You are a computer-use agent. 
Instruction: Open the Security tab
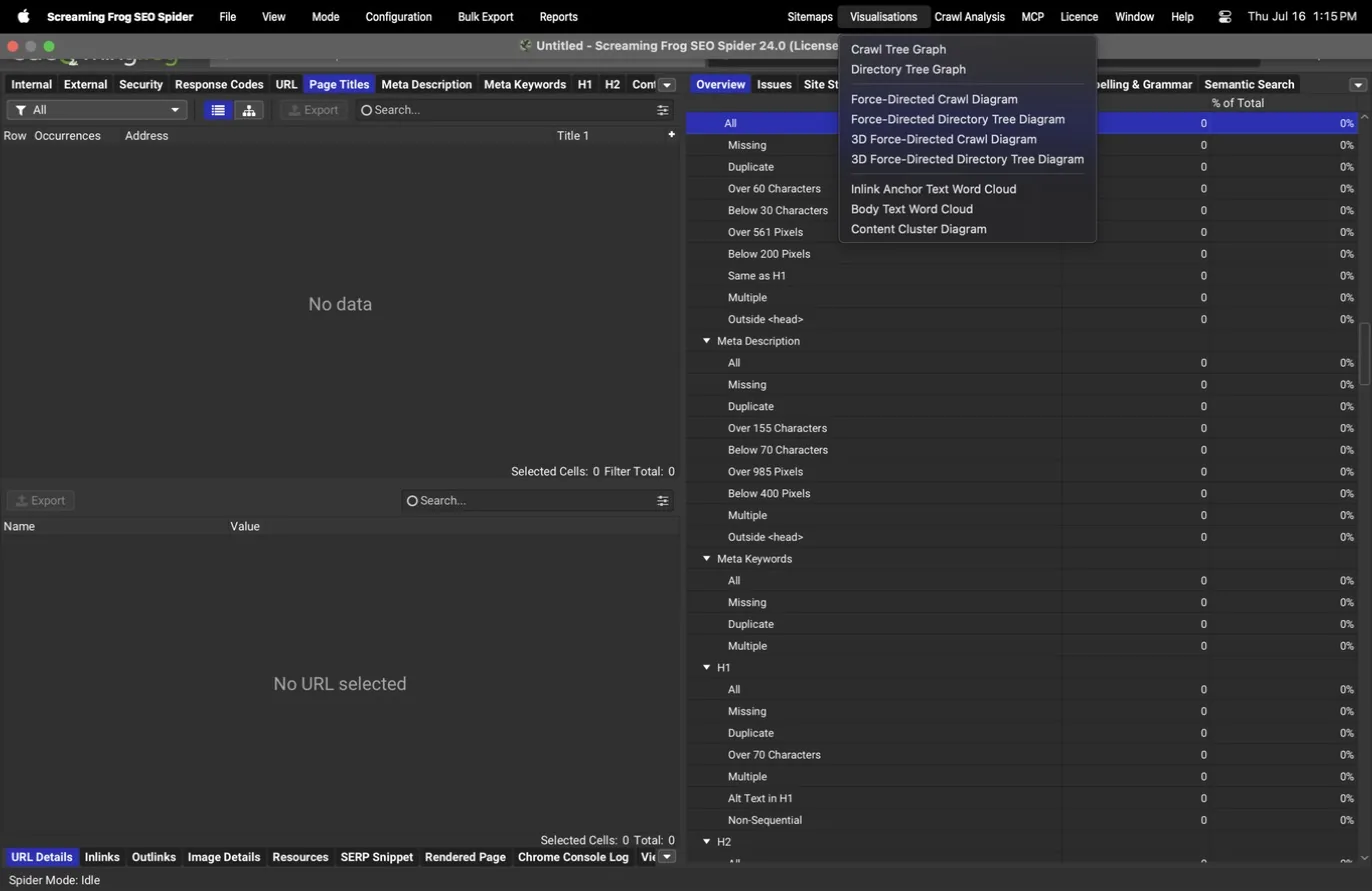(141, 85)
